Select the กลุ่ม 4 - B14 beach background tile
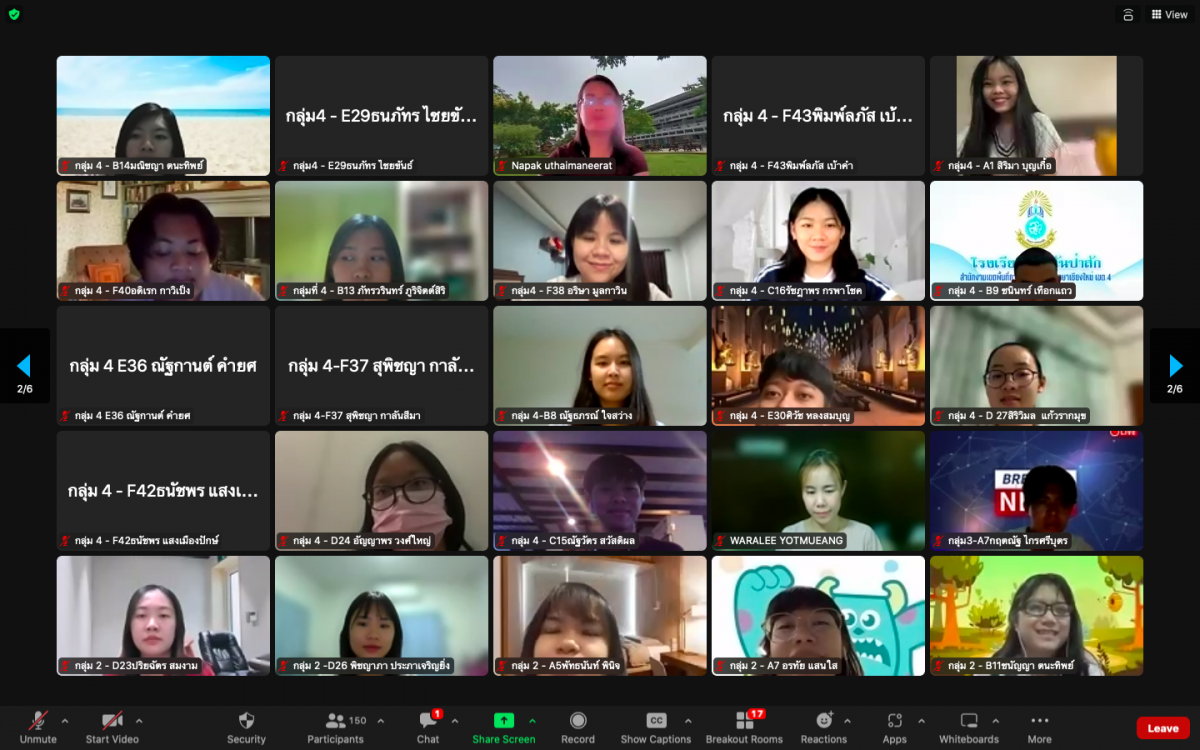 click(x=163, y=116)
